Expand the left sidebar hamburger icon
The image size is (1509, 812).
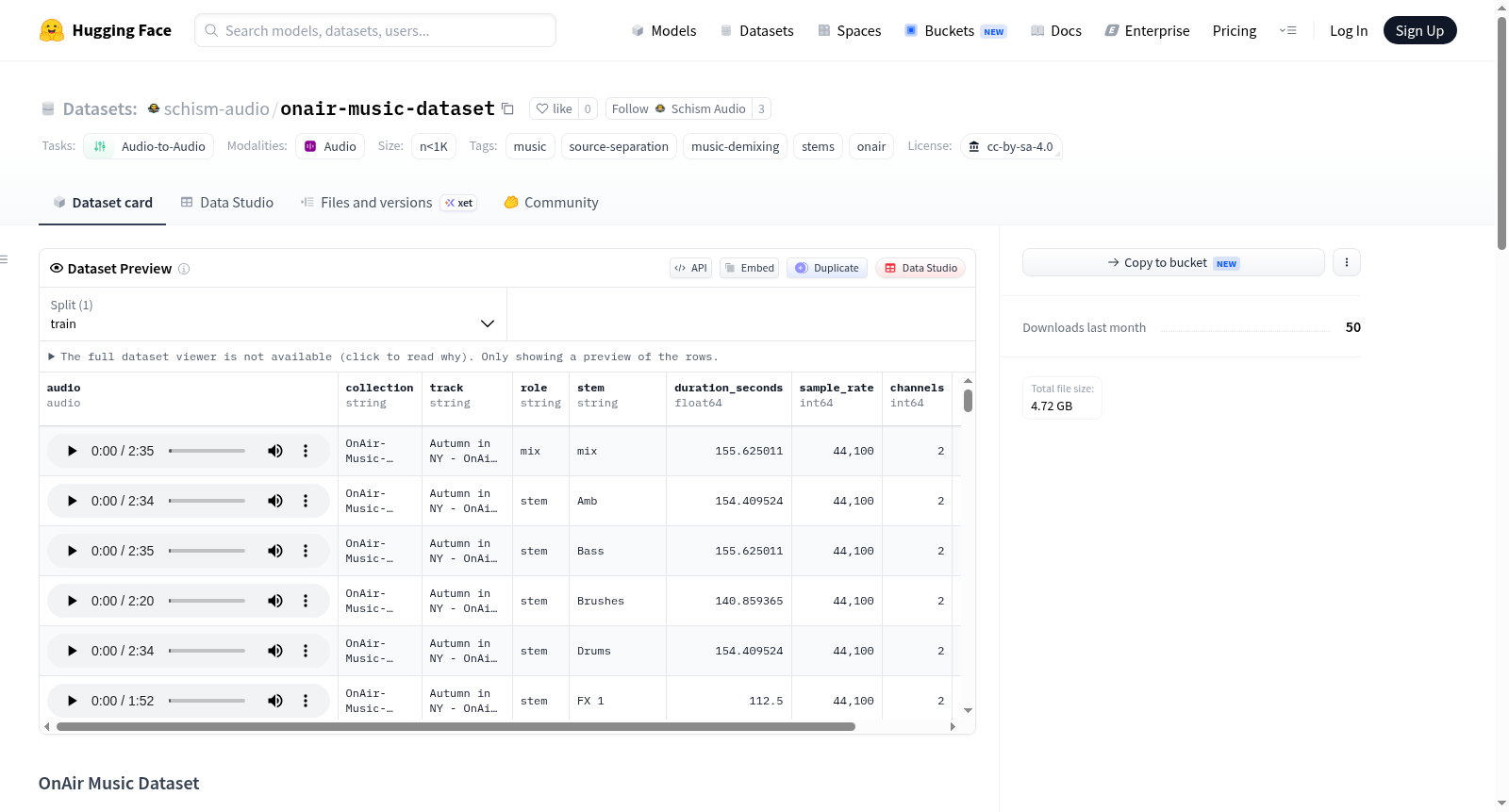[4, 259]
